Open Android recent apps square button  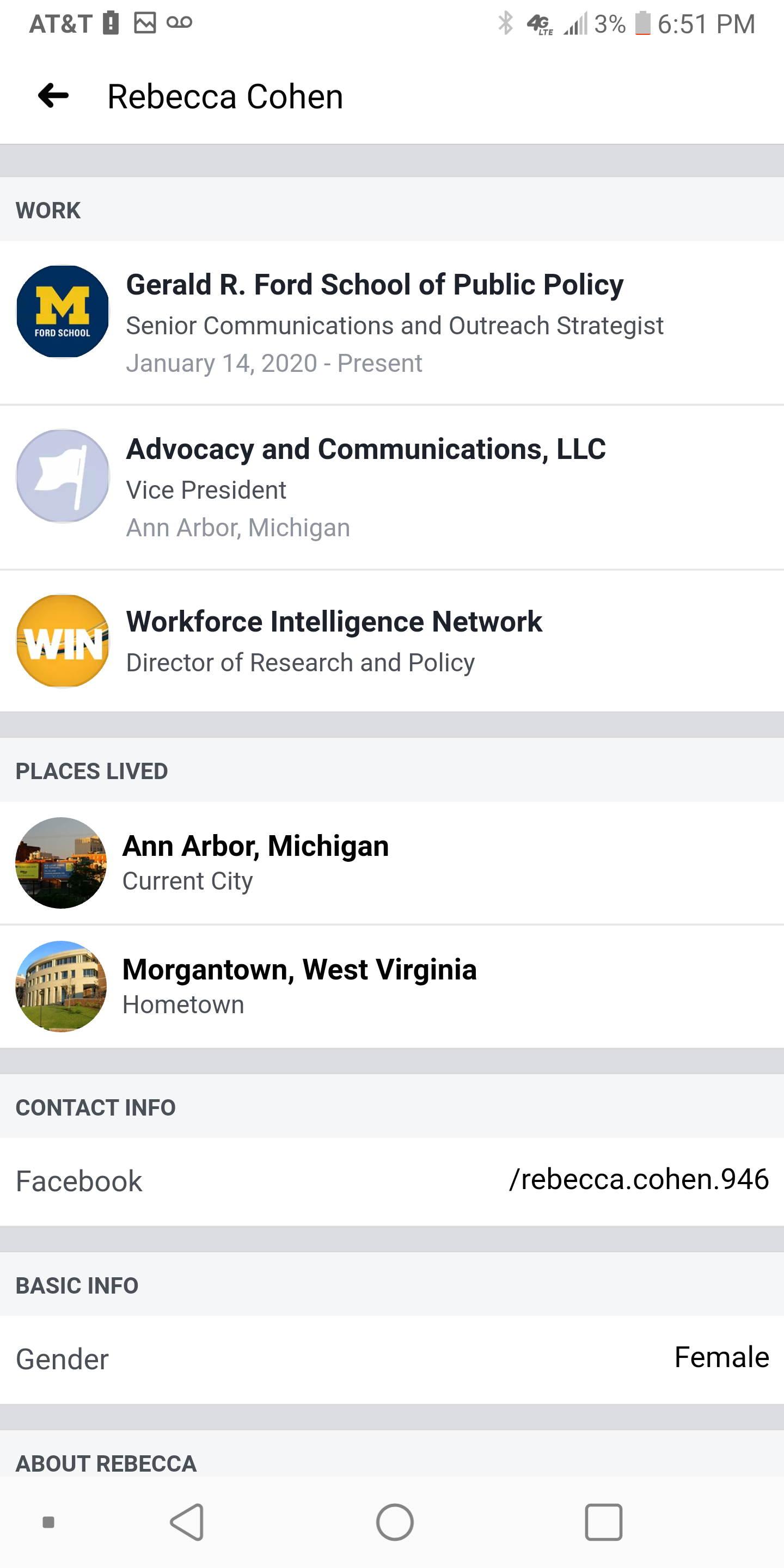tap(603, 1522)
